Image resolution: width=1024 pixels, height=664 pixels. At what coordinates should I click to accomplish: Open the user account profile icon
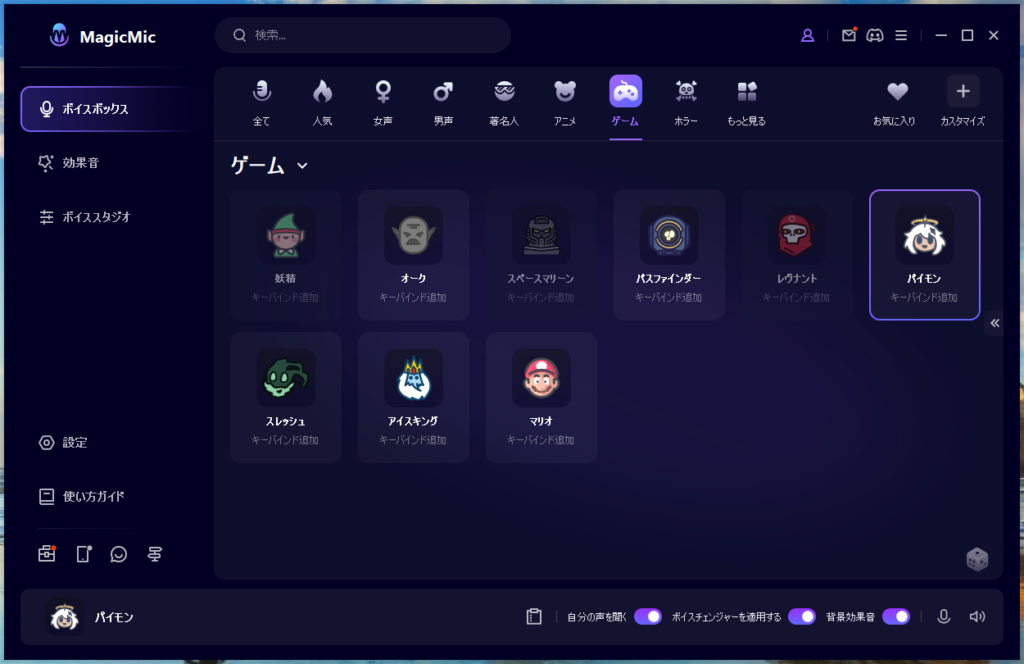pos(808,35)
